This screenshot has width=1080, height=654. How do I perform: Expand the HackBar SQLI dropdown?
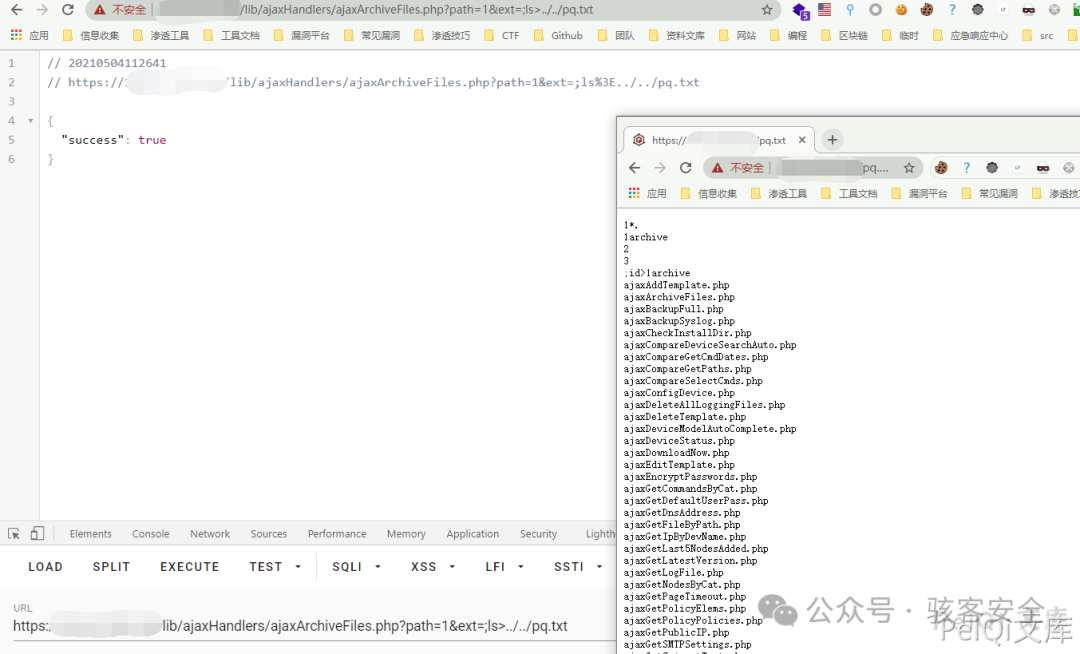pos(356,567)
